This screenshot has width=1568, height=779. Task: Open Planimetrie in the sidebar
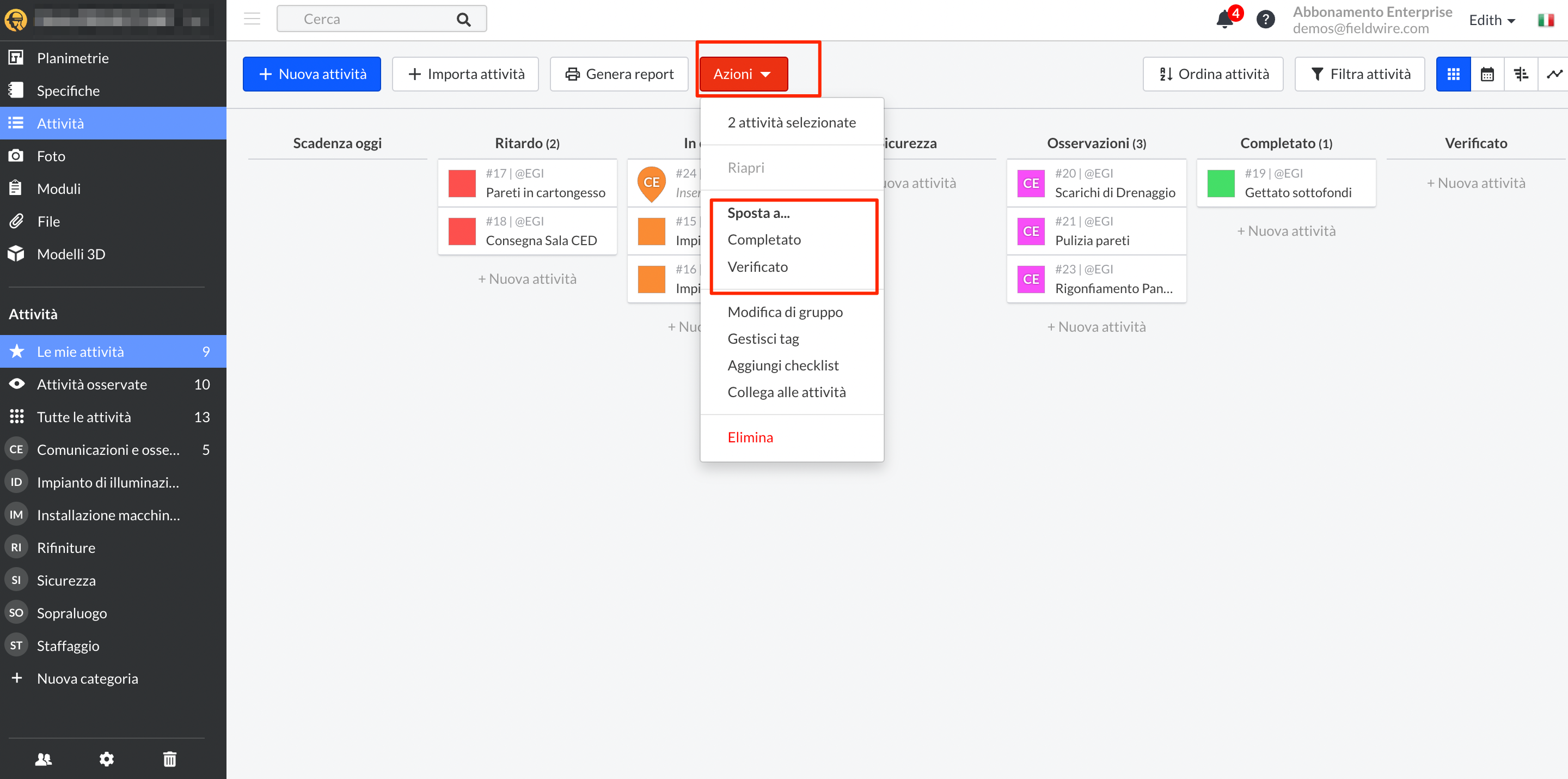[113, 58]
